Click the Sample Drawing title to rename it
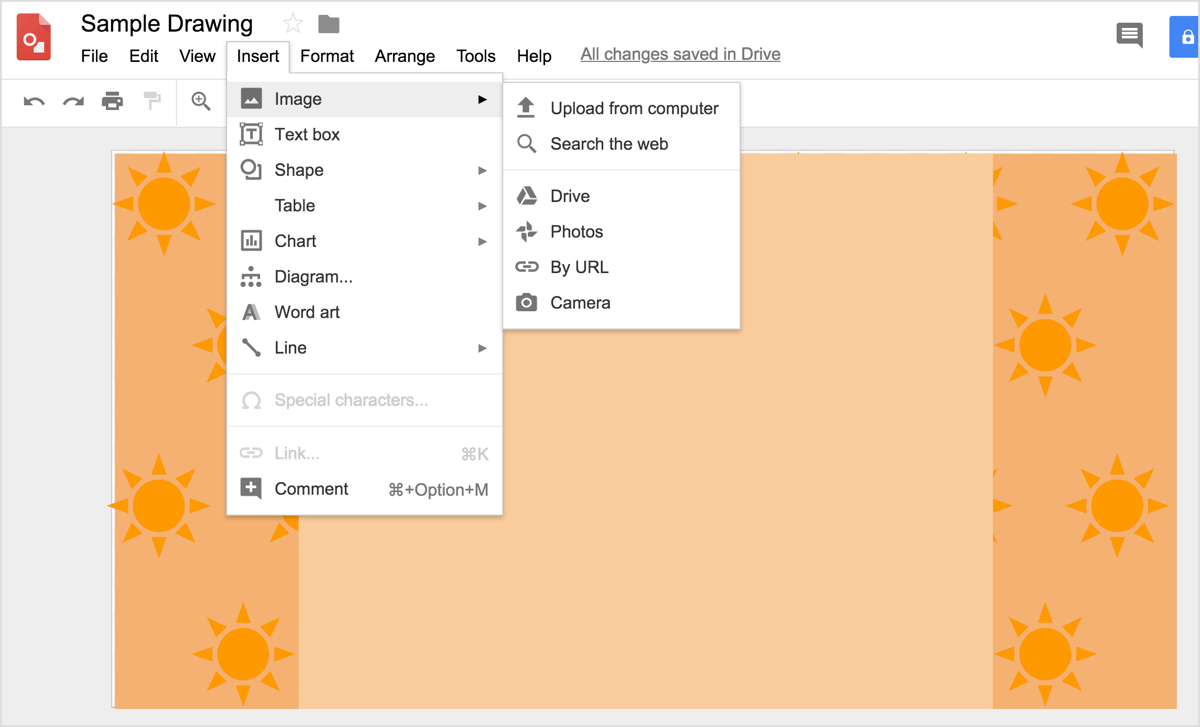The height and width of the screenshot is (727, 1200). pyautogui.click(x=167, y=23)
